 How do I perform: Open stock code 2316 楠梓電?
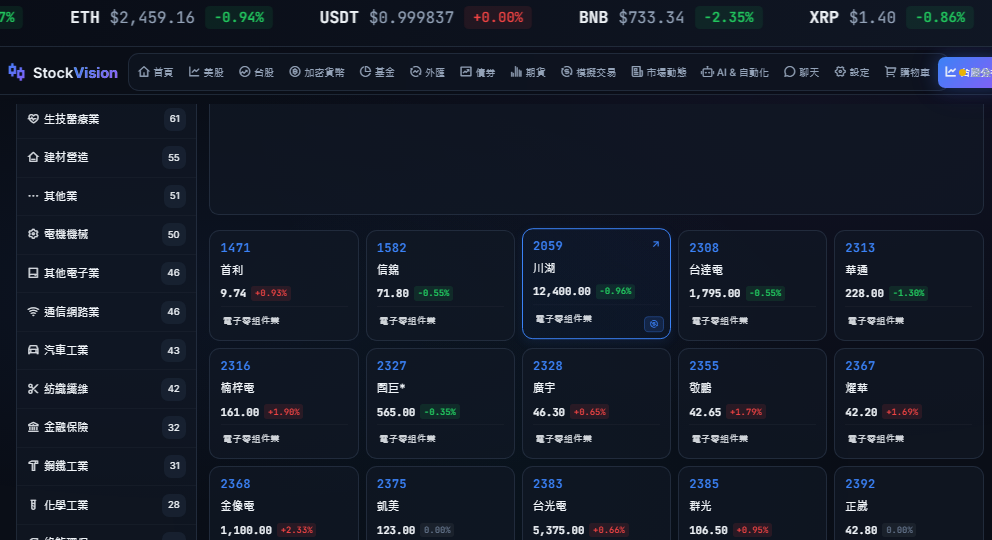(235, 365)
